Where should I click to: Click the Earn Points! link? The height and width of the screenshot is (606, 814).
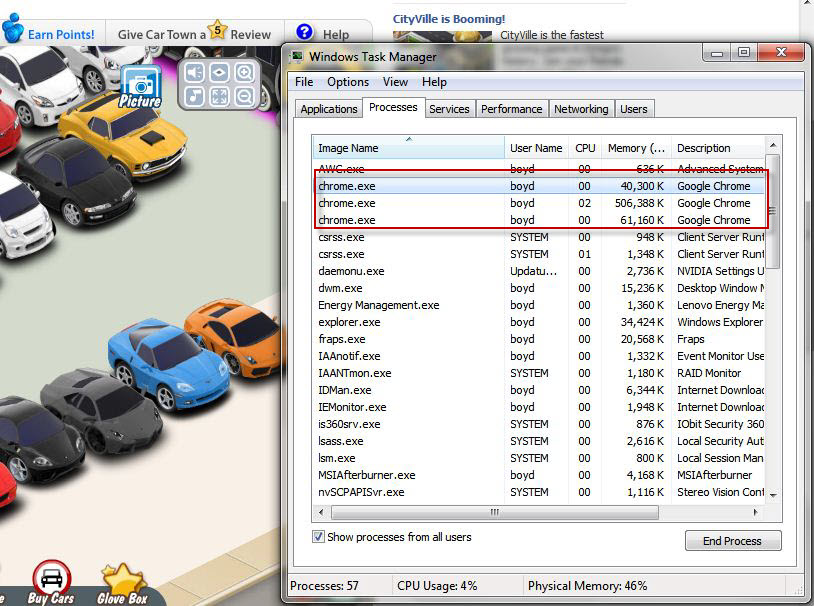pos(61,35)
